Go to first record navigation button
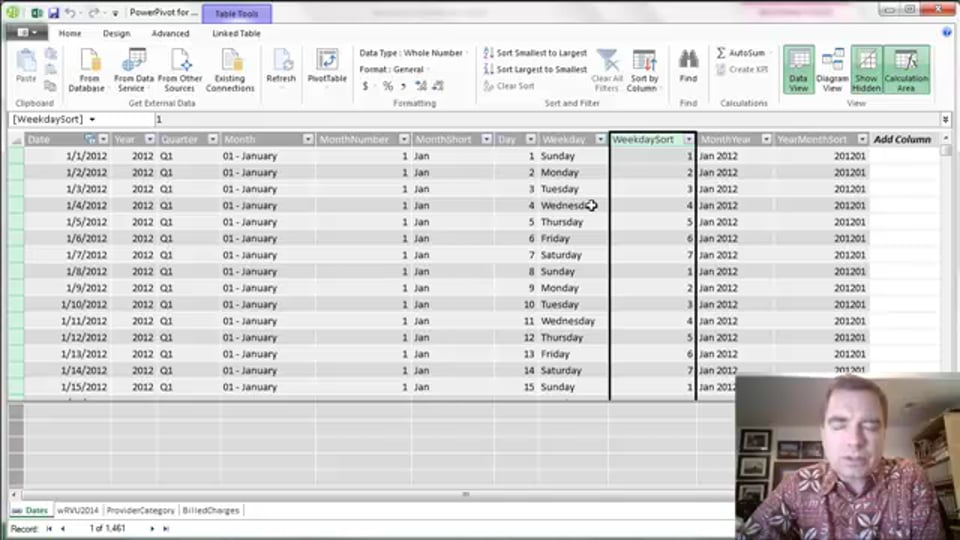This screenshot has height=540, width=960. [50, 528]
